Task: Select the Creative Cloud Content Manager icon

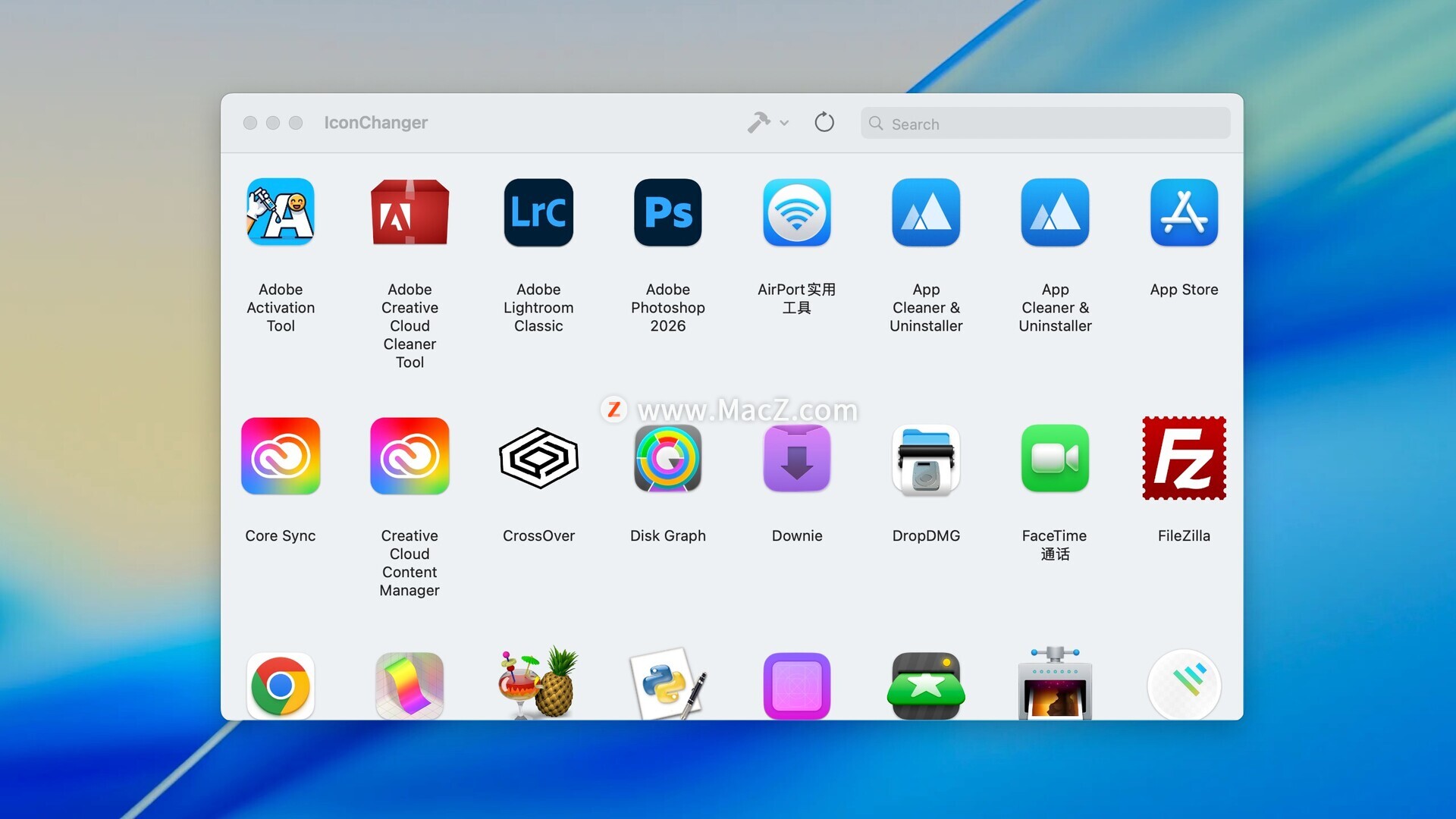Action: [409, 457]
